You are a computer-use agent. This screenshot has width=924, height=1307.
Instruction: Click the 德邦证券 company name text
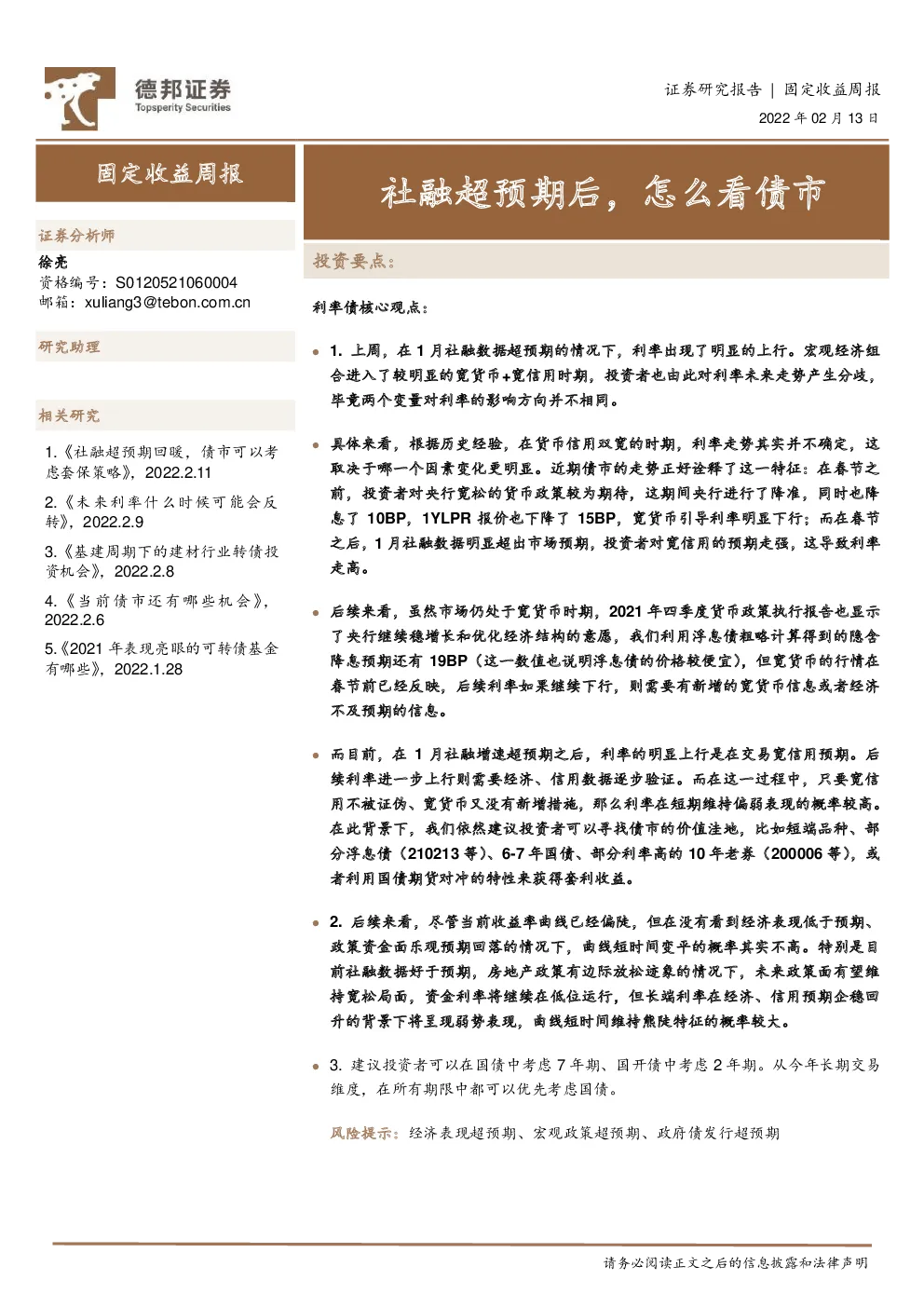click(x=183, y=89)
